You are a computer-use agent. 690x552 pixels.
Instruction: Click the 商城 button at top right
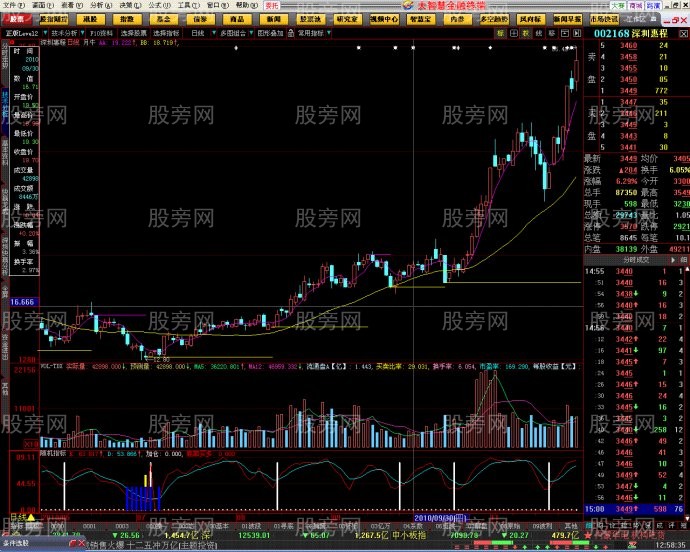[635, 5]
